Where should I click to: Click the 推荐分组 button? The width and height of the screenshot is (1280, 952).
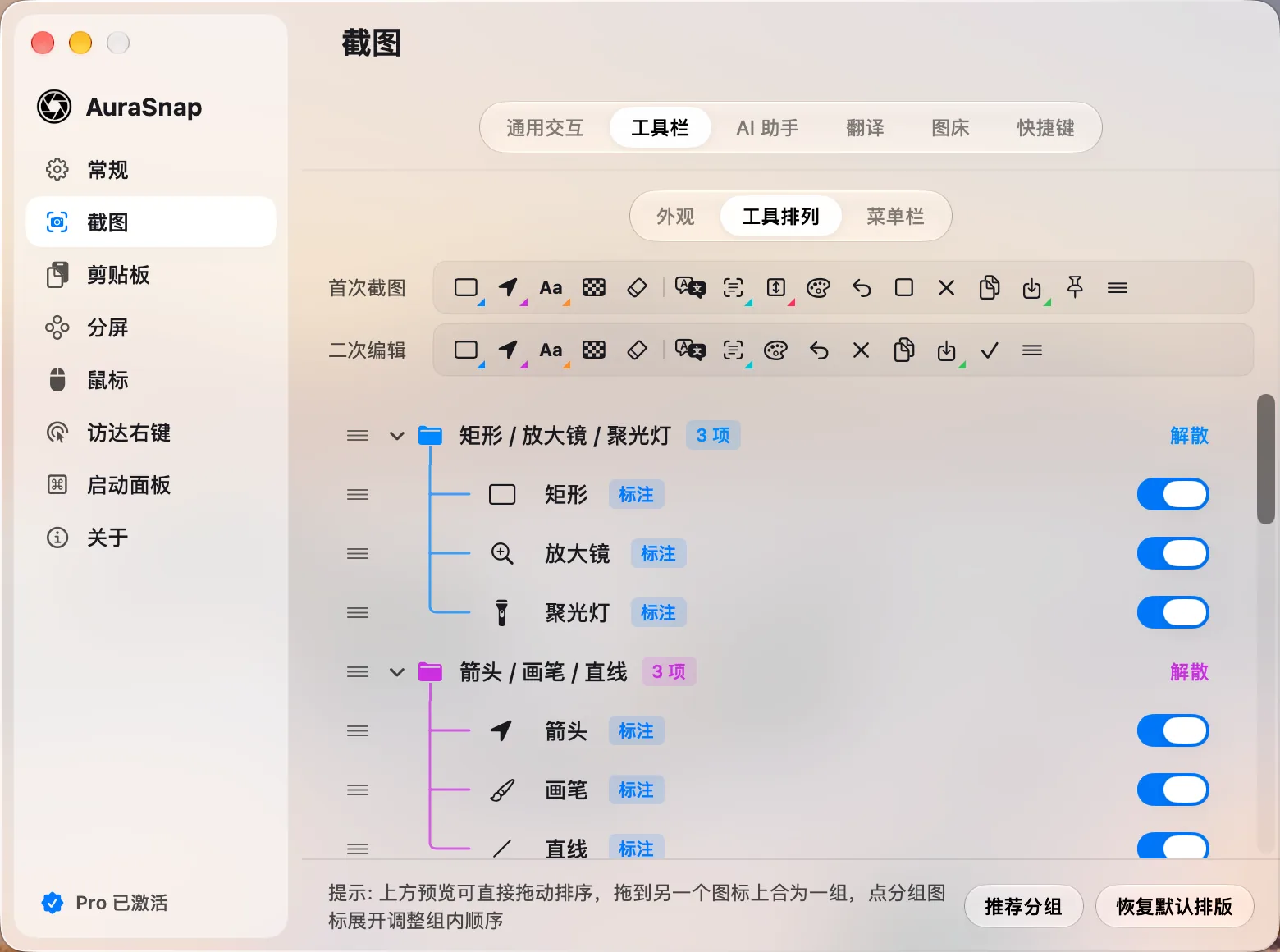1023,906
